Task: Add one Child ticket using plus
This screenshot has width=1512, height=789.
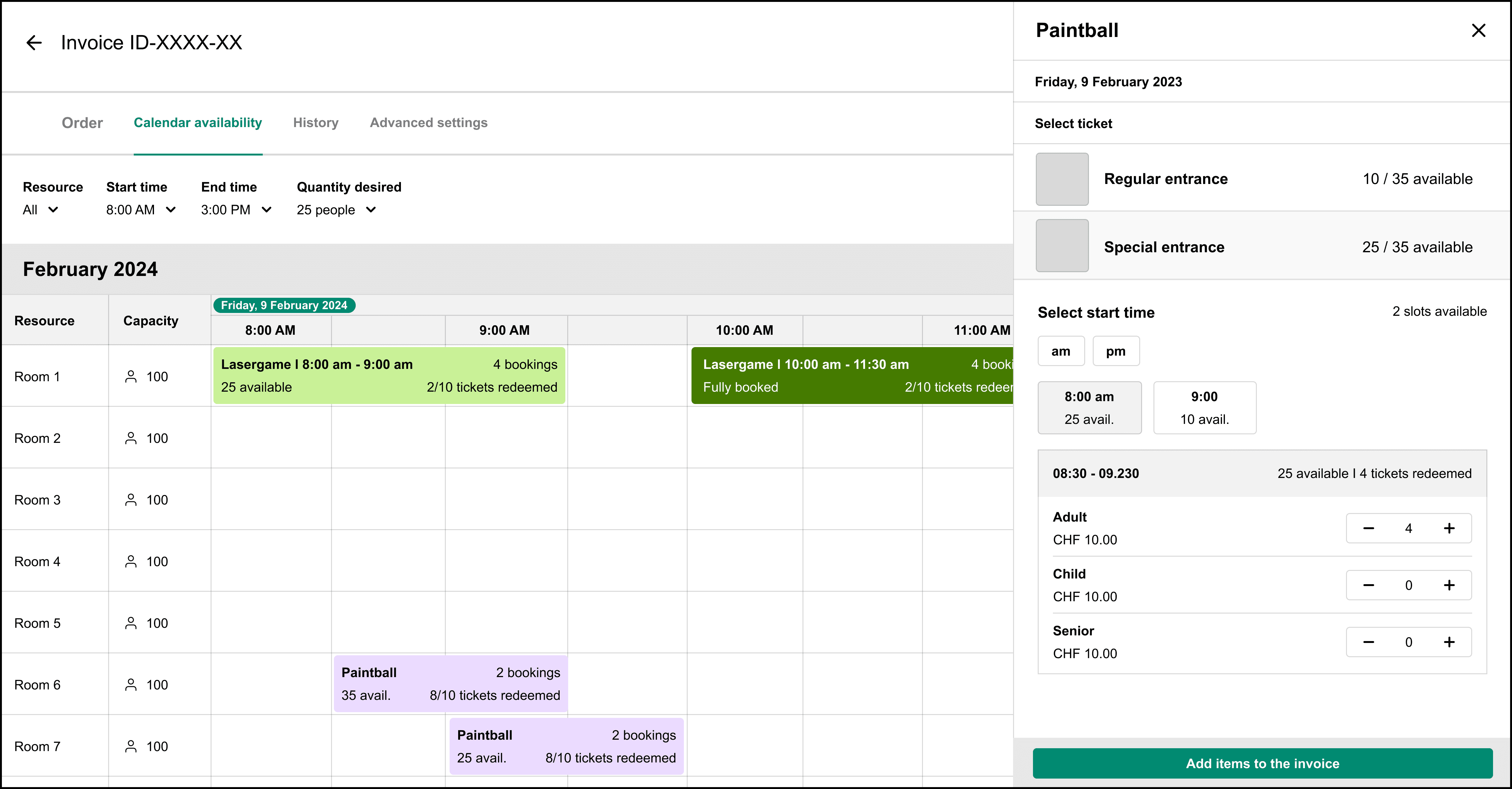Action: [1449, 585]
